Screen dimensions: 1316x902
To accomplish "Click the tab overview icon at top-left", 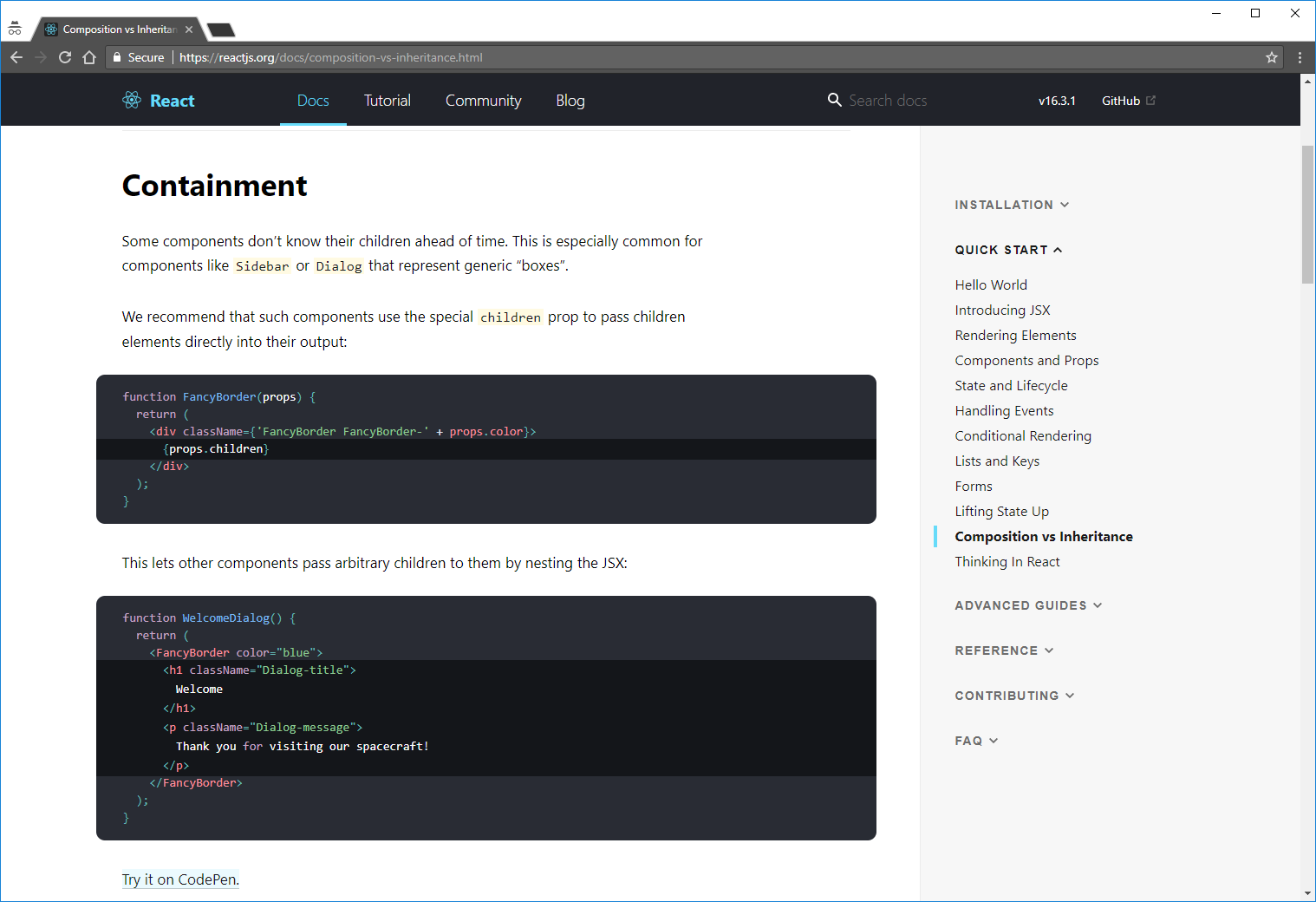I will 15,27.
